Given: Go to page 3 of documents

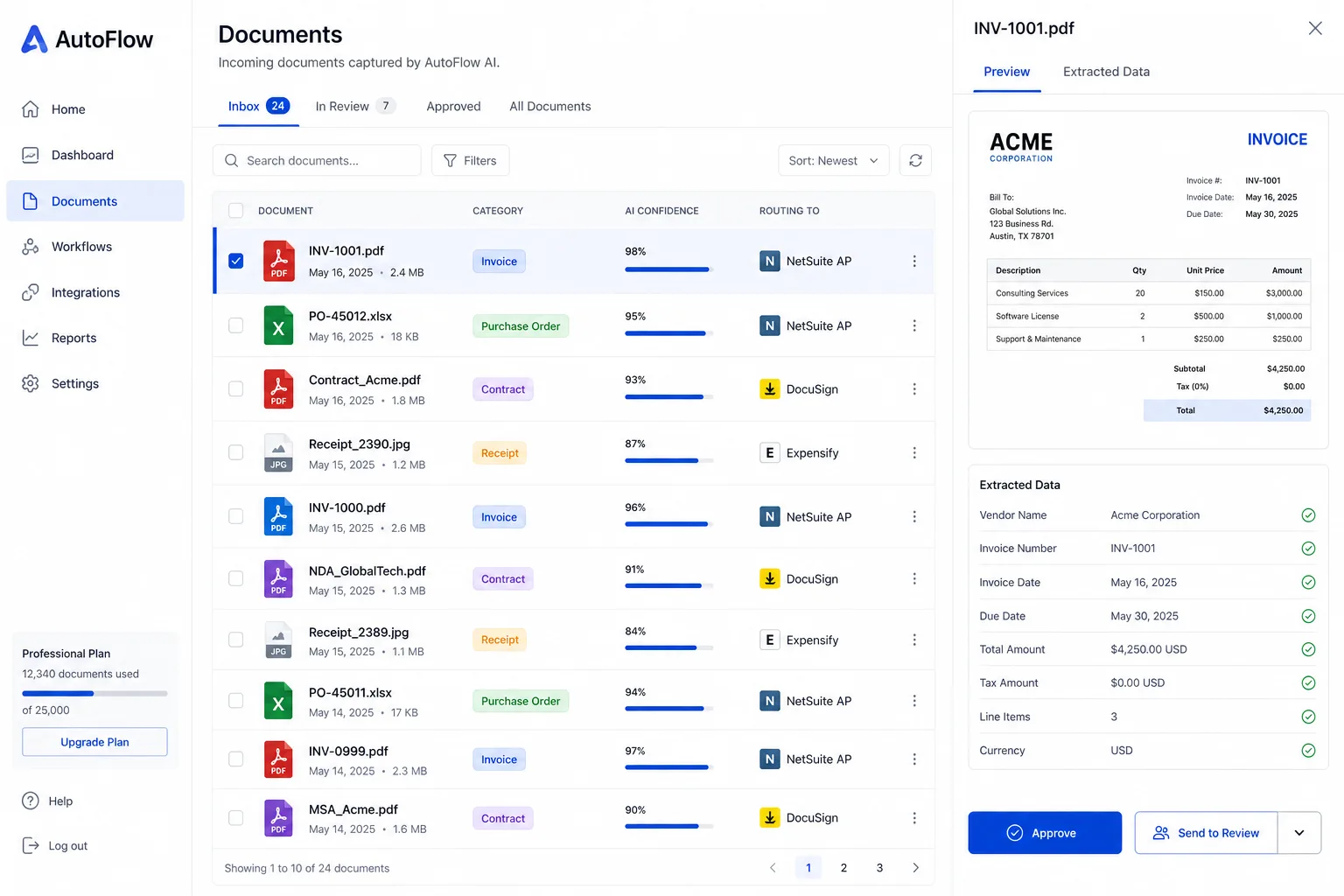Looking at the screenshot, I should (879, 868).
